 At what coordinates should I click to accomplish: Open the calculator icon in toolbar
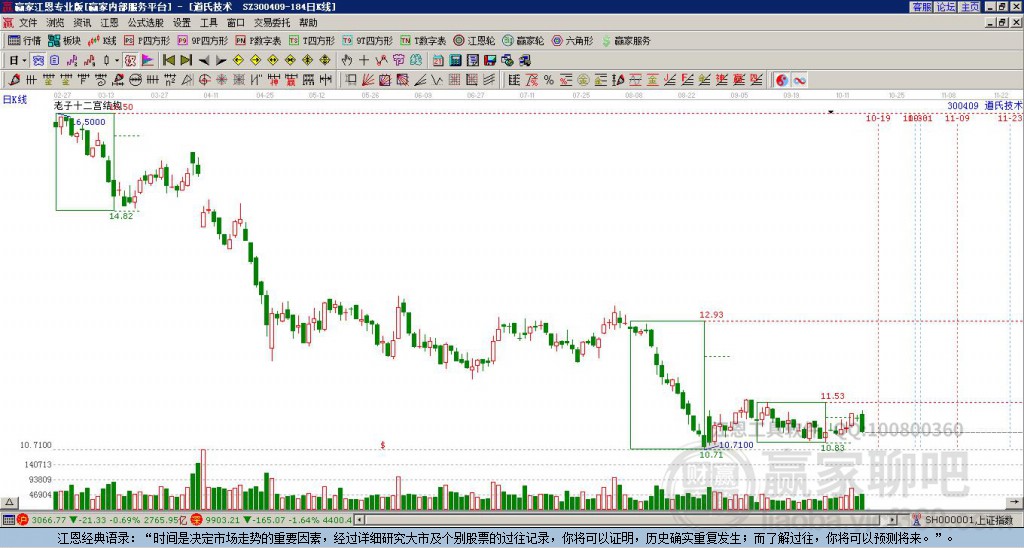pyautogui.click(x=455, y=61)
